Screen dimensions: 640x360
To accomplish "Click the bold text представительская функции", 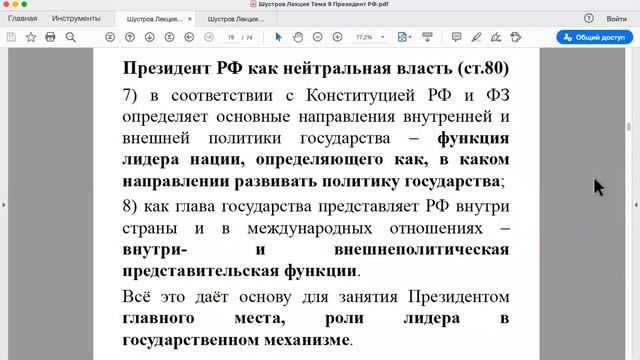I will pos(240,271).
